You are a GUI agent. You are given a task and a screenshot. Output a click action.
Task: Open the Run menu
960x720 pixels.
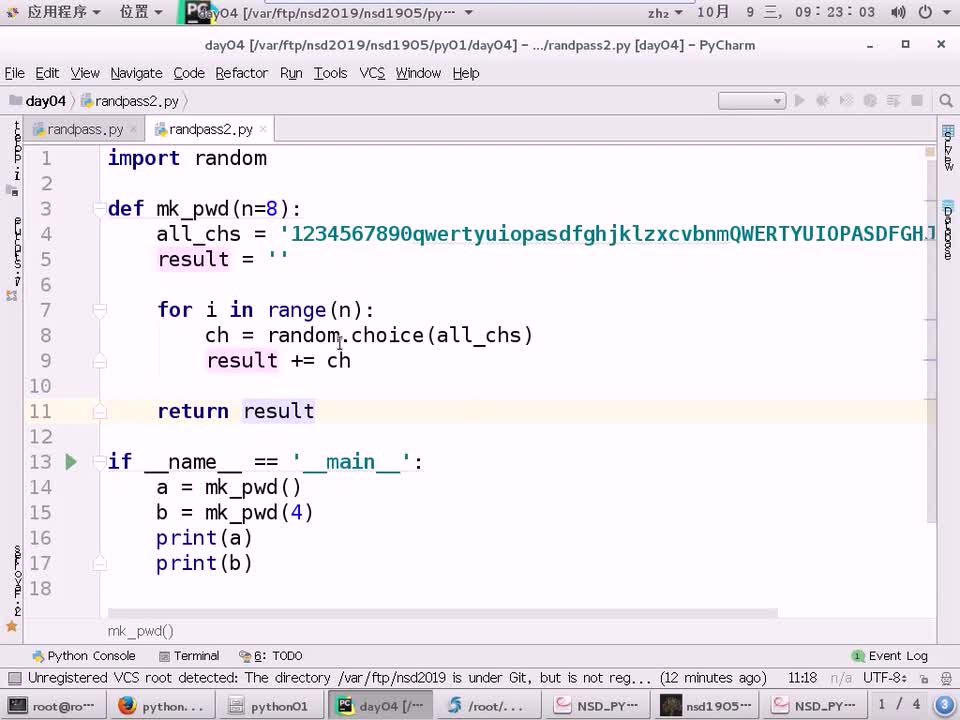coord(291,73)
